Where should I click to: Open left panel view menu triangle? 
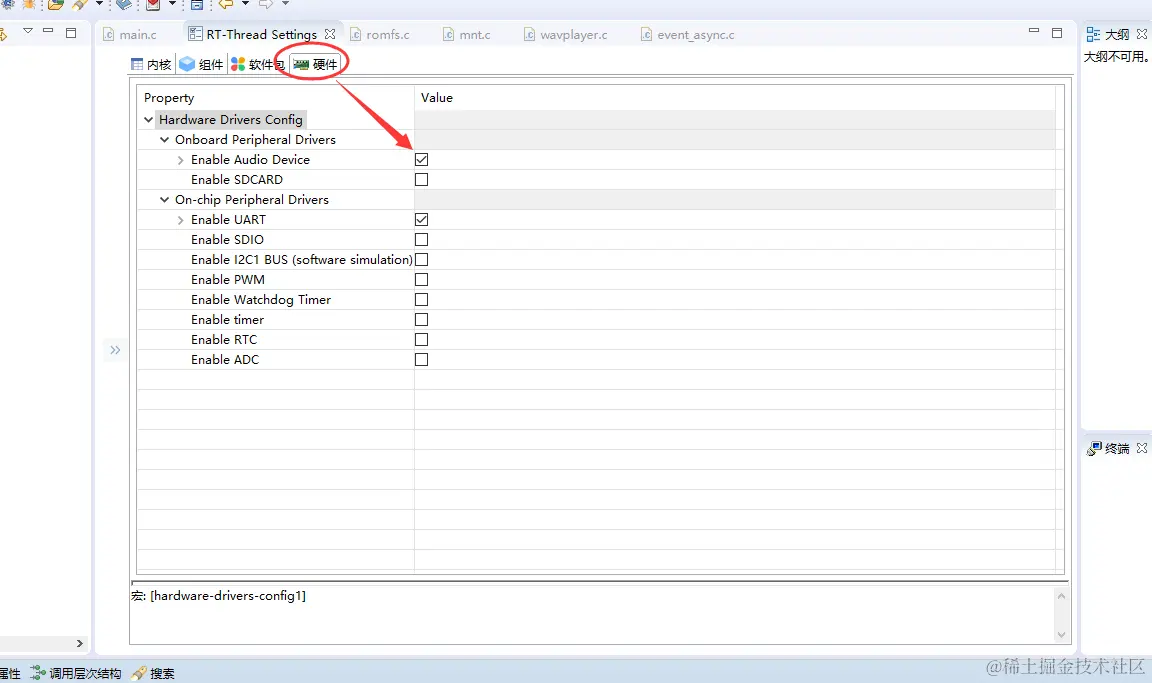coord(28,31)
